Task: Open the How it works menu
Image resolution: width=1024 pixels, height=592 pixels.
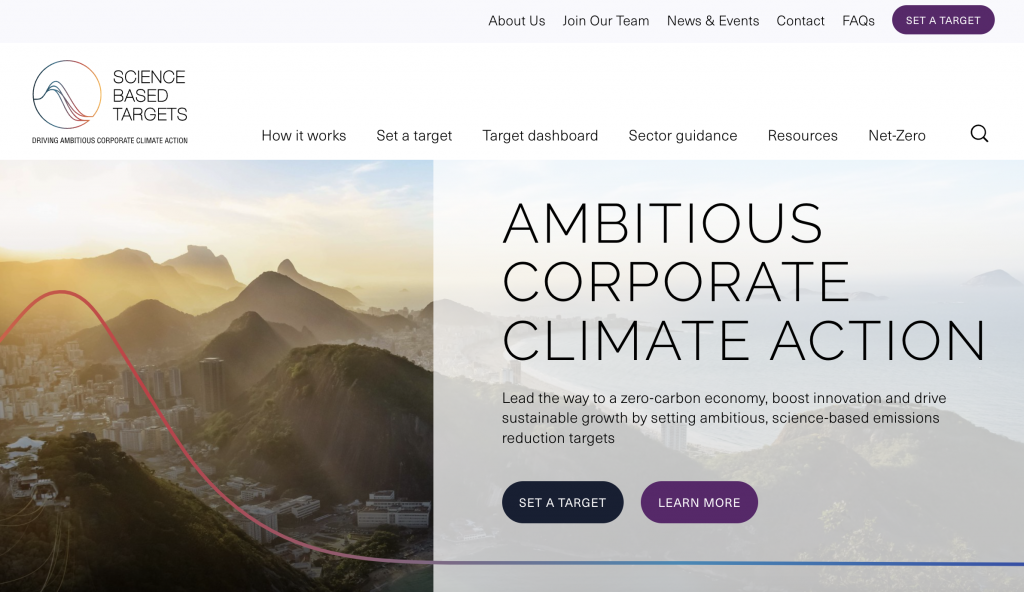Action: 304,135
